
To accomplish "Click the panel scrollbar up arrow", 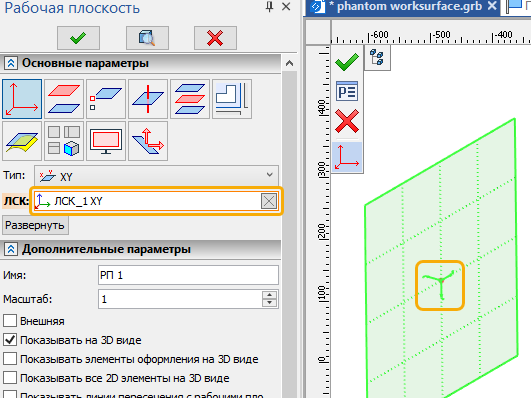I will coord(289,63).
